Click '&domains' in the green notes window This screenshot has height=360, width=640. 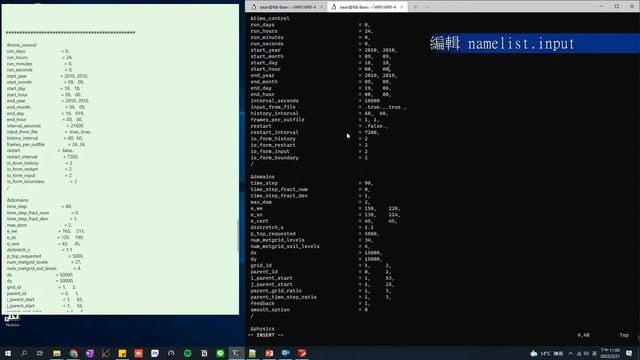point(18,200)
